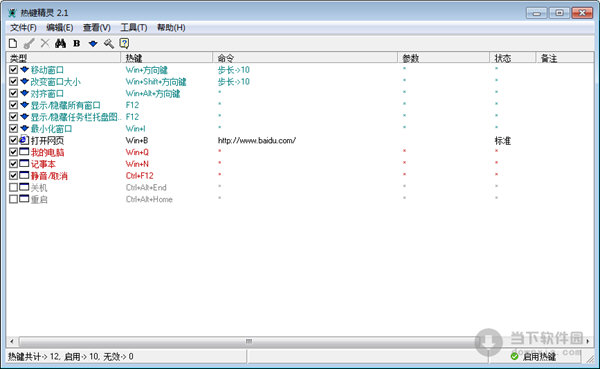Click the edit brush toolbar icon

click(x=29, y=43)
